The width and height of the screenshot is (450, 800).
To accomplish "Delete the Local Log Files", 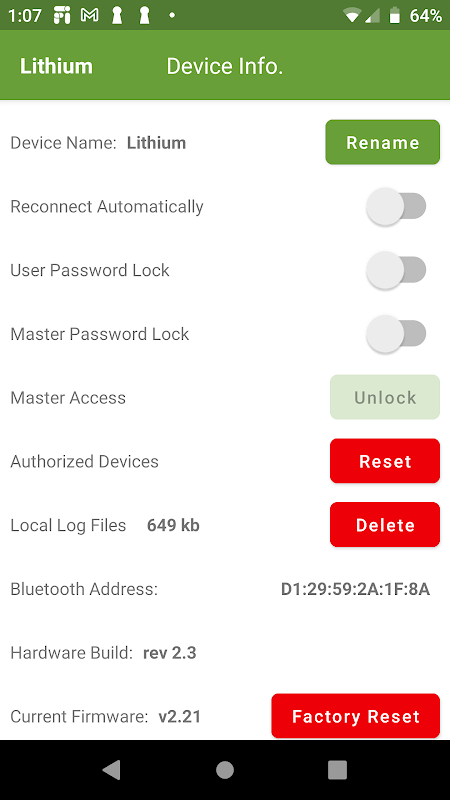I will pos(385,525).
